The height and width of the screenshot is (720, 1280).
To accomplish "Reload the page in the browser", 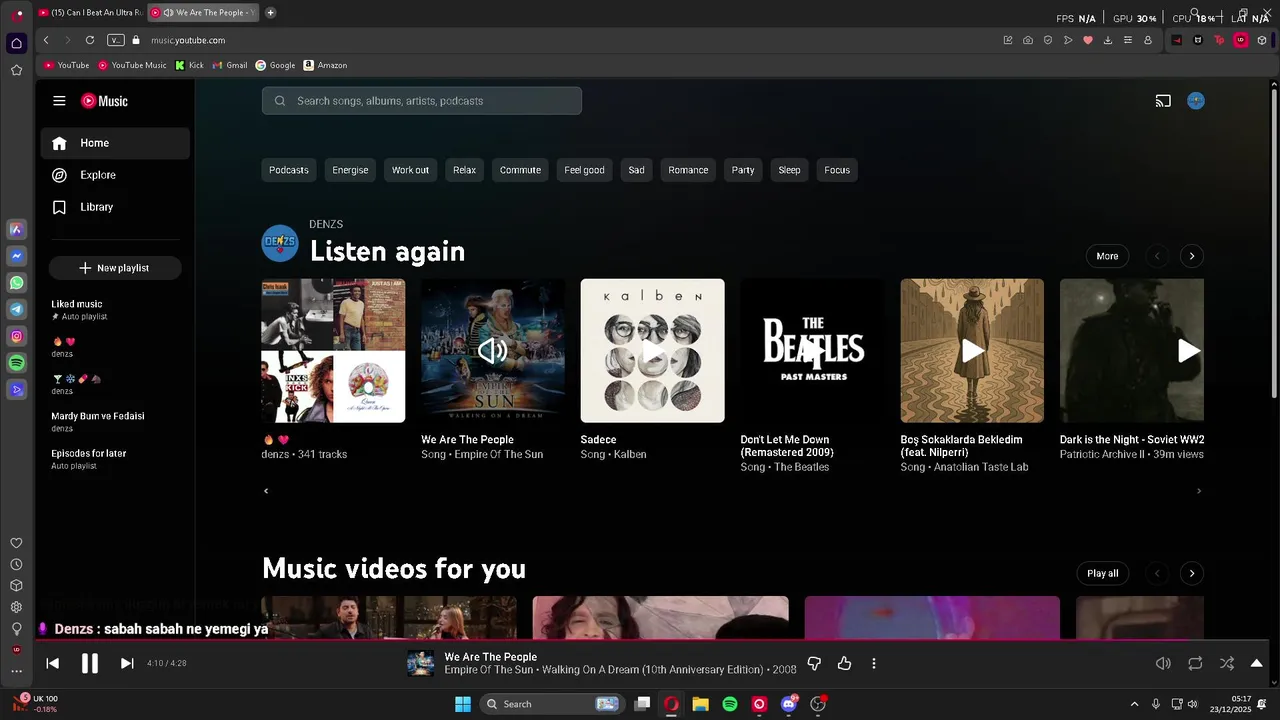I will tap(90, 40).
